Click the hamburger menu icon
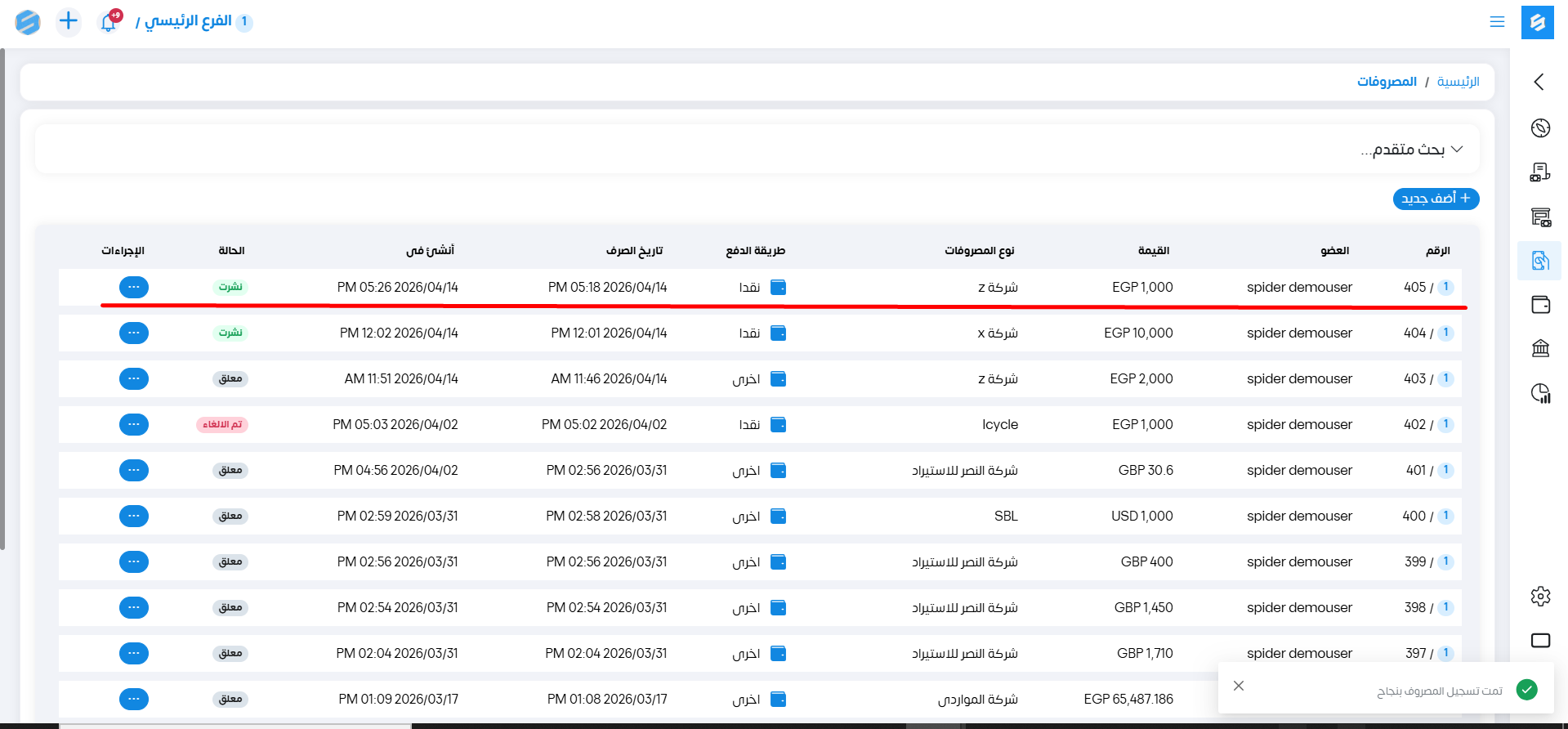Viewport: 1568px width, 729px height. 1497,22
